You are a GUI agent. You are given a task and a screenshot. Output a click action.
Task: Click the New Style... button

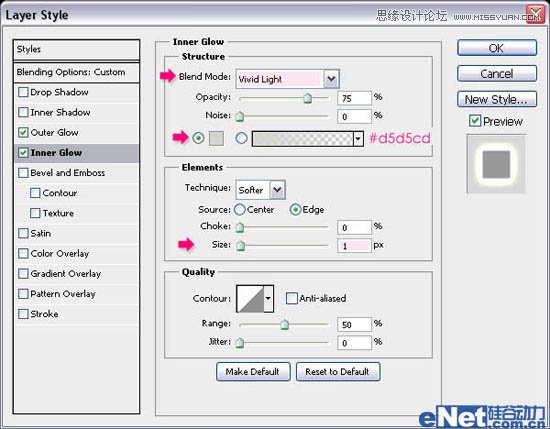[x=497, y=99]
